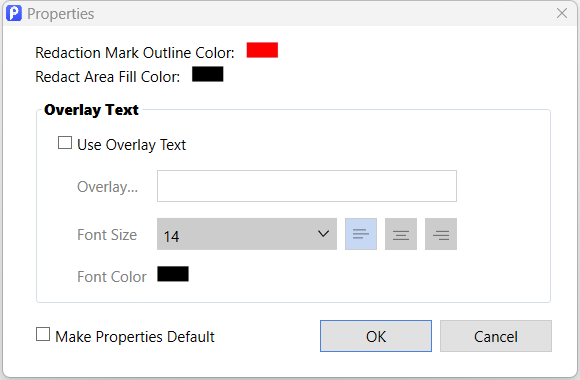Enable the Use Overlay Text checkbox
The width and height of the screenshot is (580, 380).
65,143
